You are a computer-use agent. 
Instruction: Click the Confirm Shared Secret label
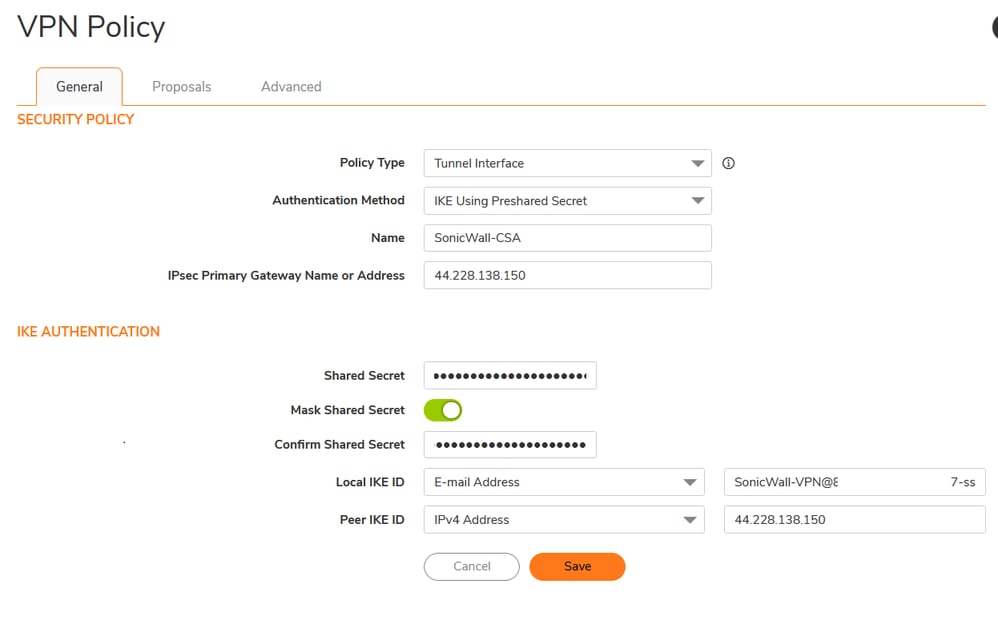[x=339, y=445]
